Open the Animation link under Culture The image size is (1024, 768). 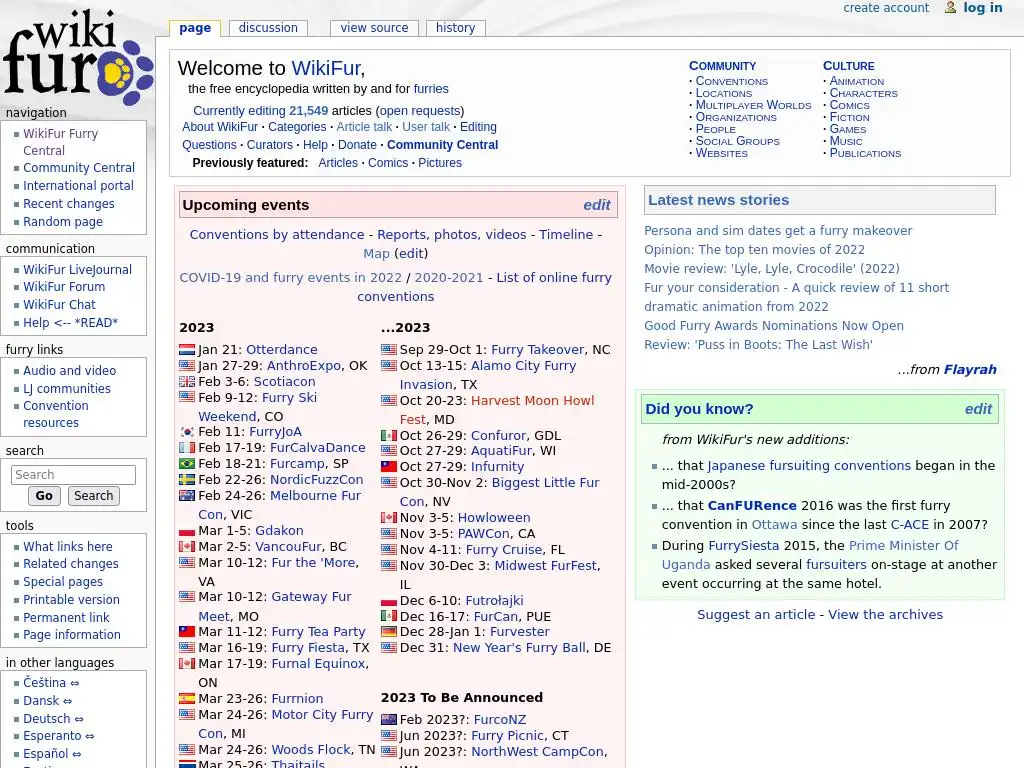856,81
